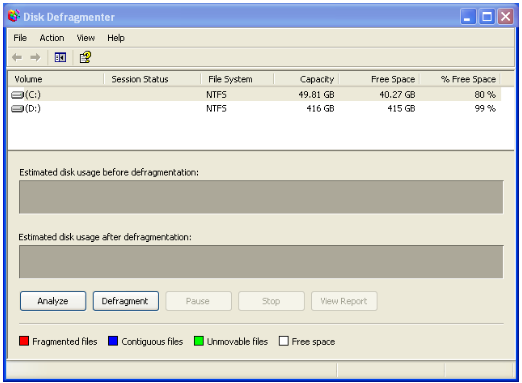
Task: Sort by the % Free Space column header
Action: click(460, 79)
